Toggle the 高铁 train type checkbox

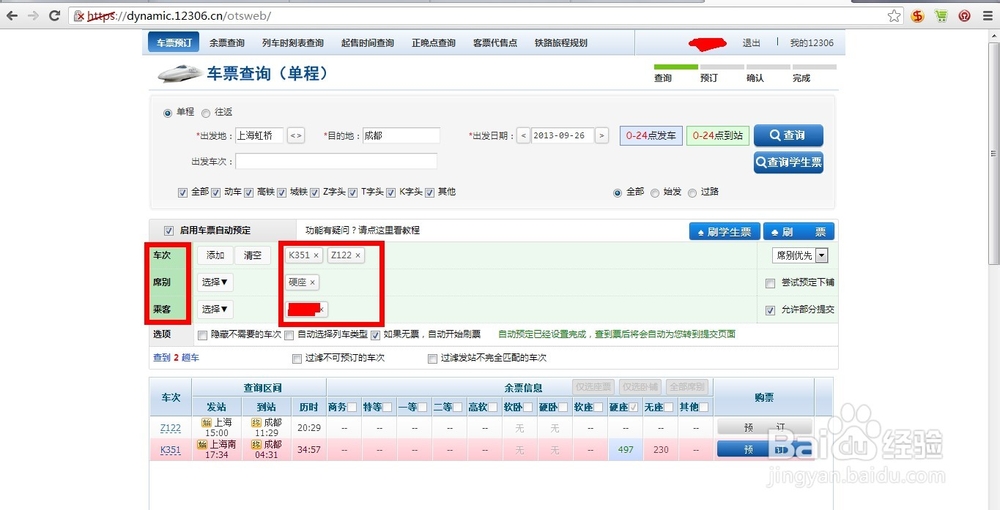249,193
